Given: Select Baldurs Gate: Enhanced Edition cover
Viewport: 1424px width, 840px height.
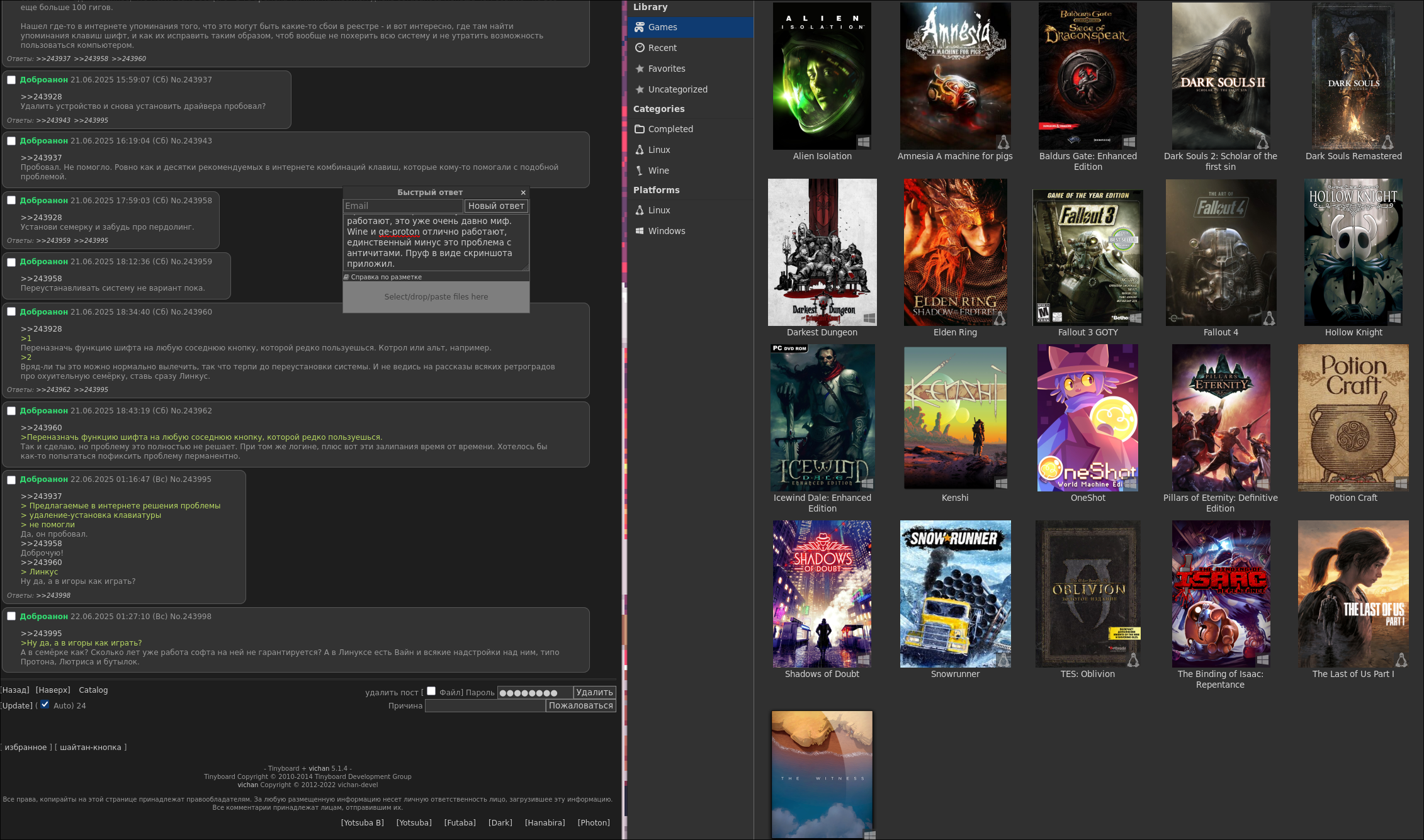Looking at the screenshot, I should [1088, 76].
